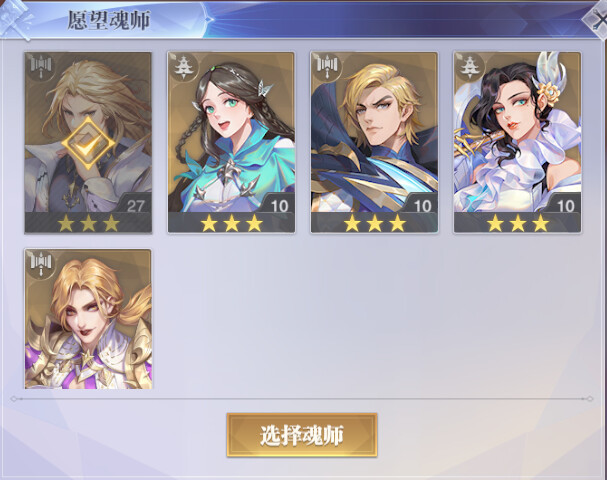Click the star row beneath the white-dress lady
The image size is (607, 480).
coord(518,223)
